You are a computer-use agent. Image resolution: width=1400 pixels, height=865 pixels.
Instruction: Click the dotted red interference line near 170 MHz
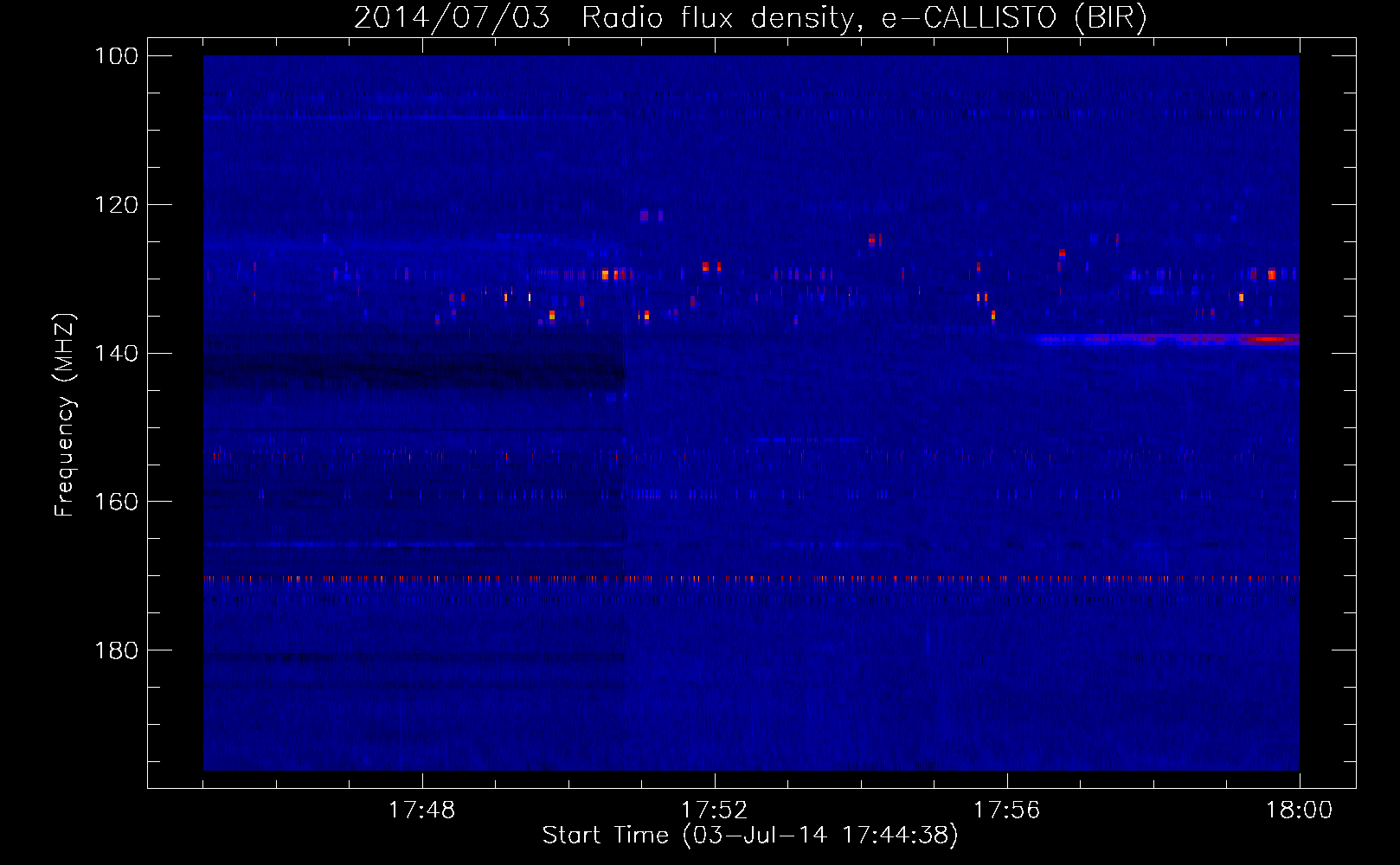pos(751,579)
